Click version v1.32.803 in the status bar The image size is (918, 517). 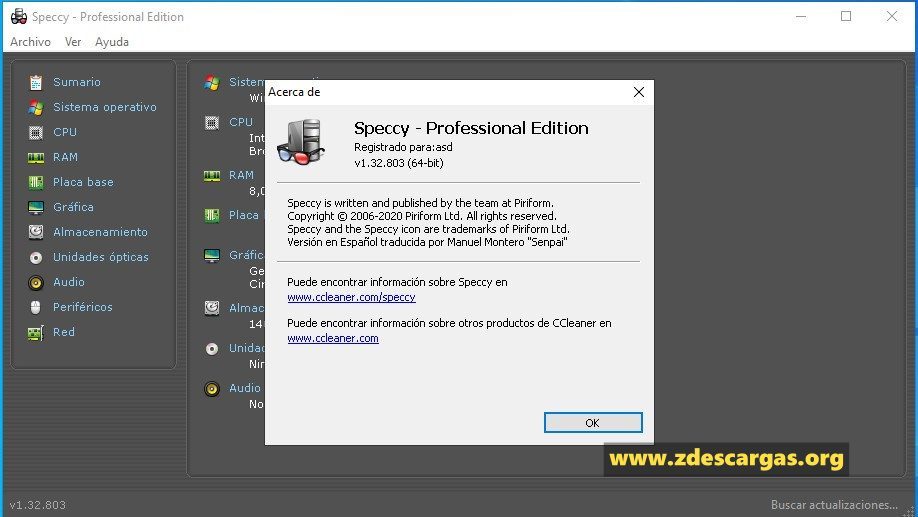tap(37, 505)
